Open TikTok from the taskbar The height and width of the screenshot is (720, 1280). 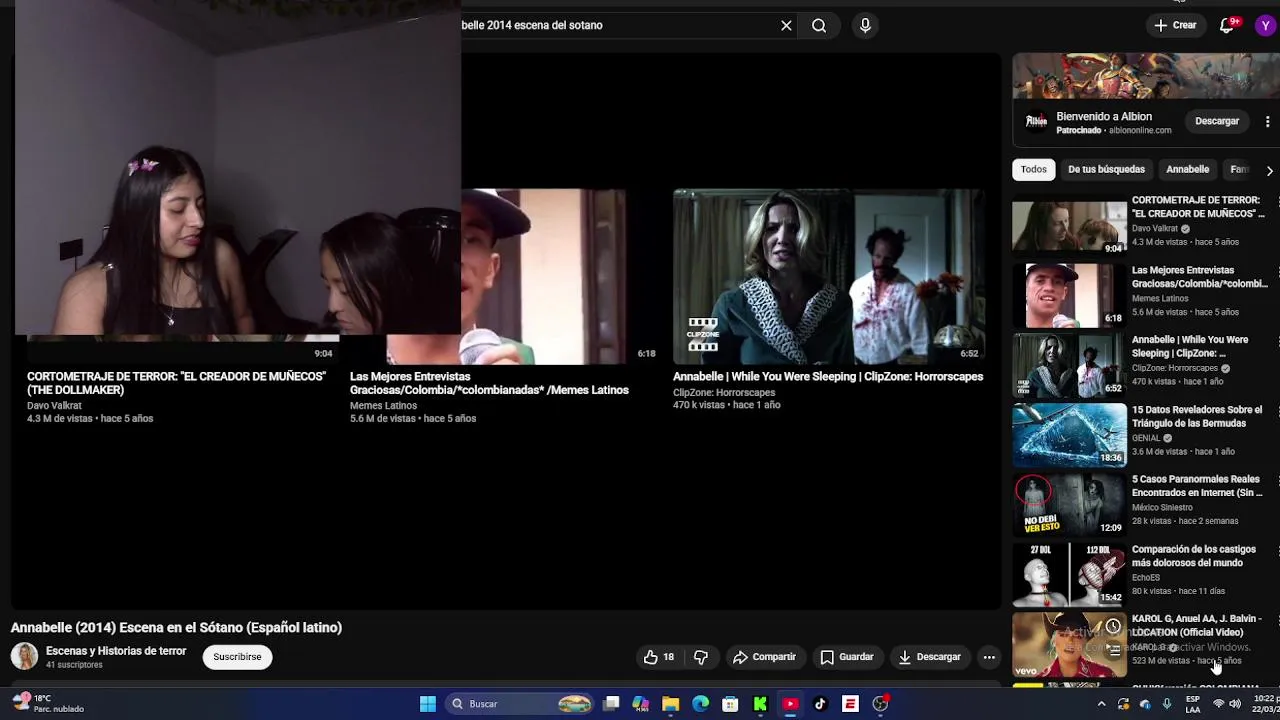820,704
